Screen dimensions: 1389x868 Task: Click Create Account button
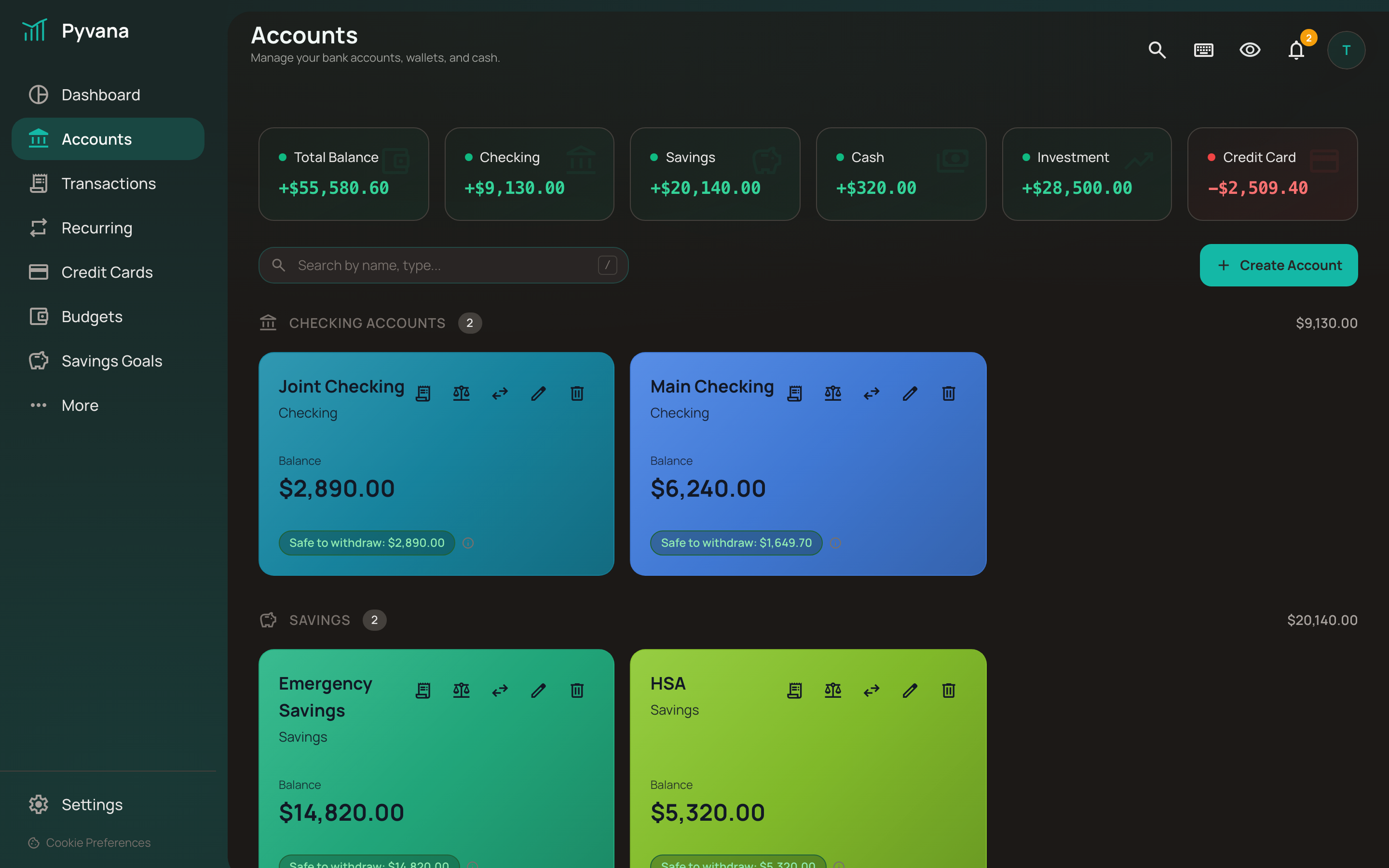(1278, 265)
